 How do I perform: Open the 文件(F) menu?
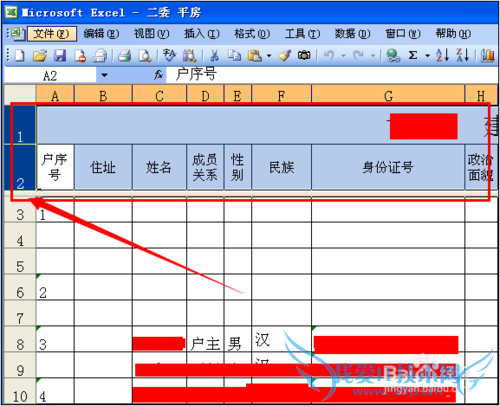[52, 34]
